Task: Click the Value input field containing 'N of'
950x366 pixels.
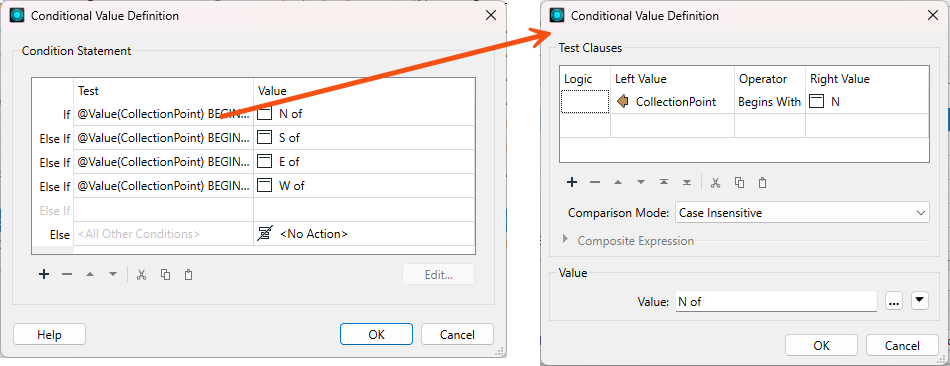Action: pyautogui.click(x=776, y=301)
